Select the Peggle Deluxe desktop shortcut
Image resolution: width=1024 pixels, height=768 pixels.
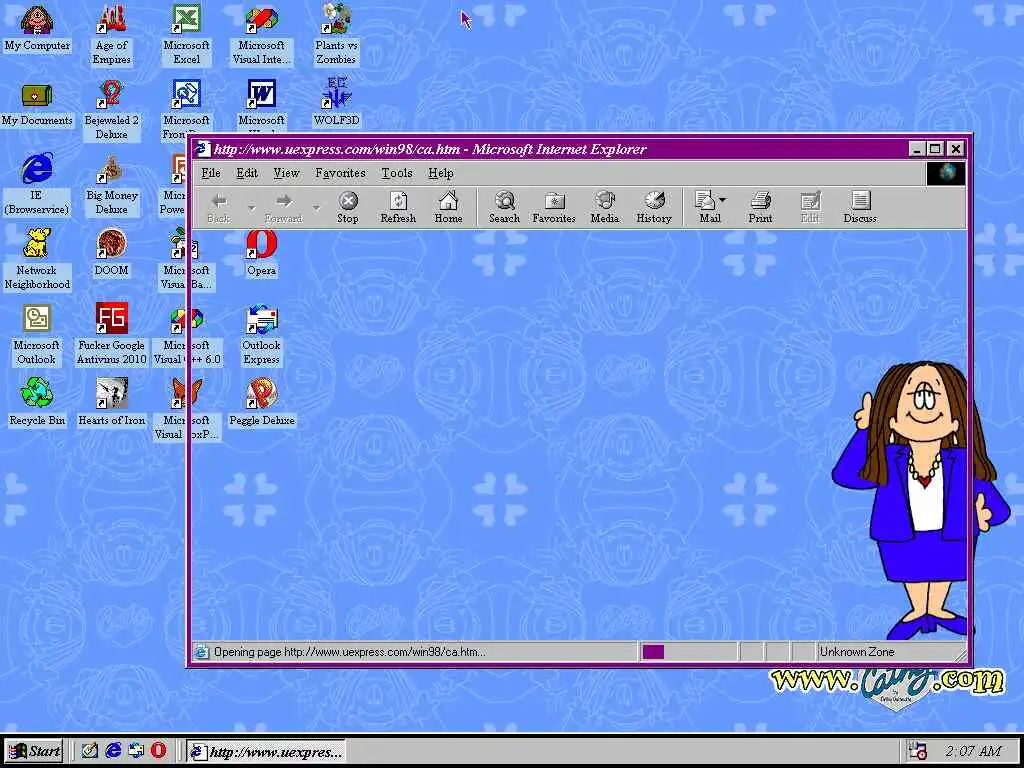tap(261, 404)
